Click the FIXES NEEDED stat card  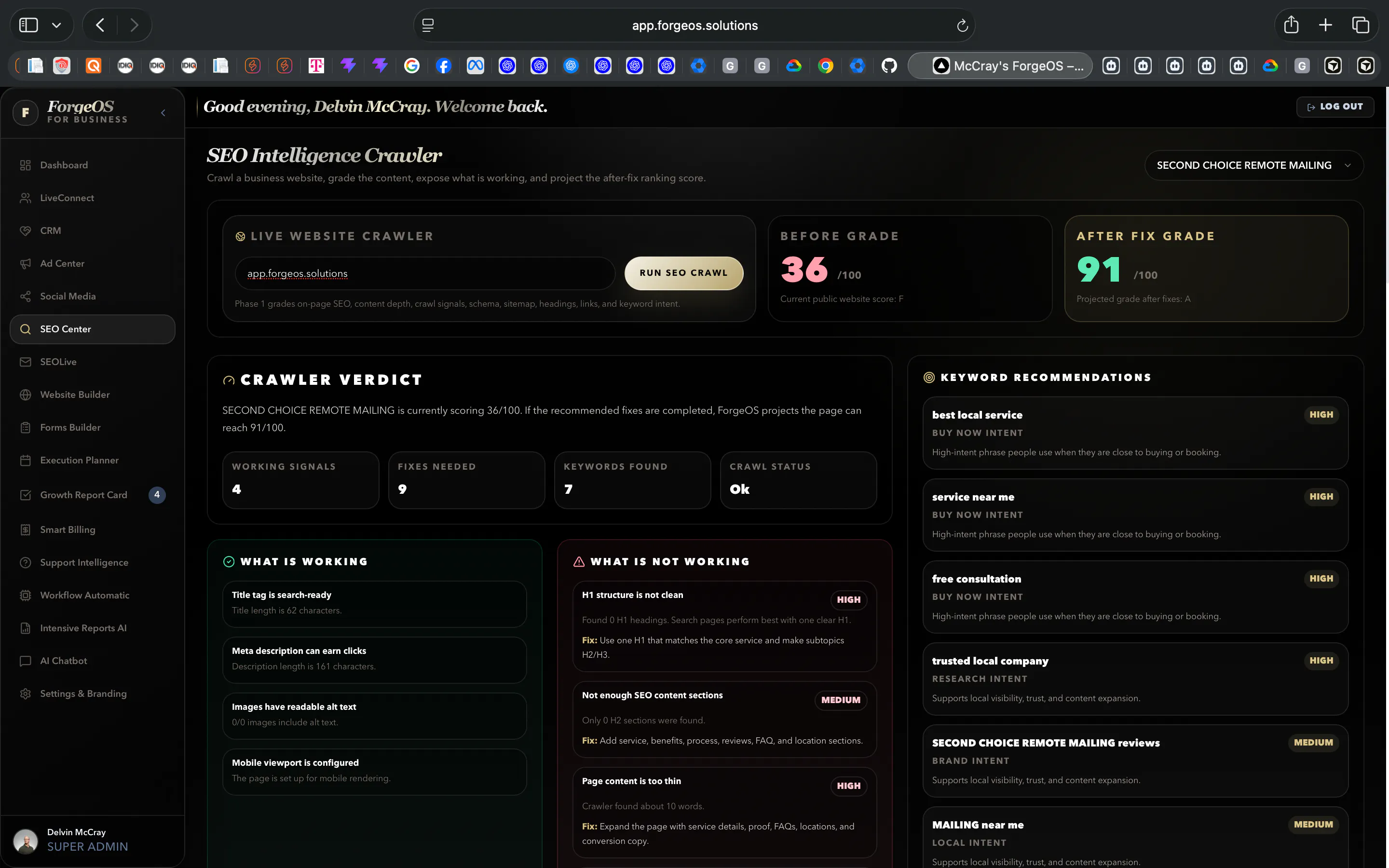point(467,480)
